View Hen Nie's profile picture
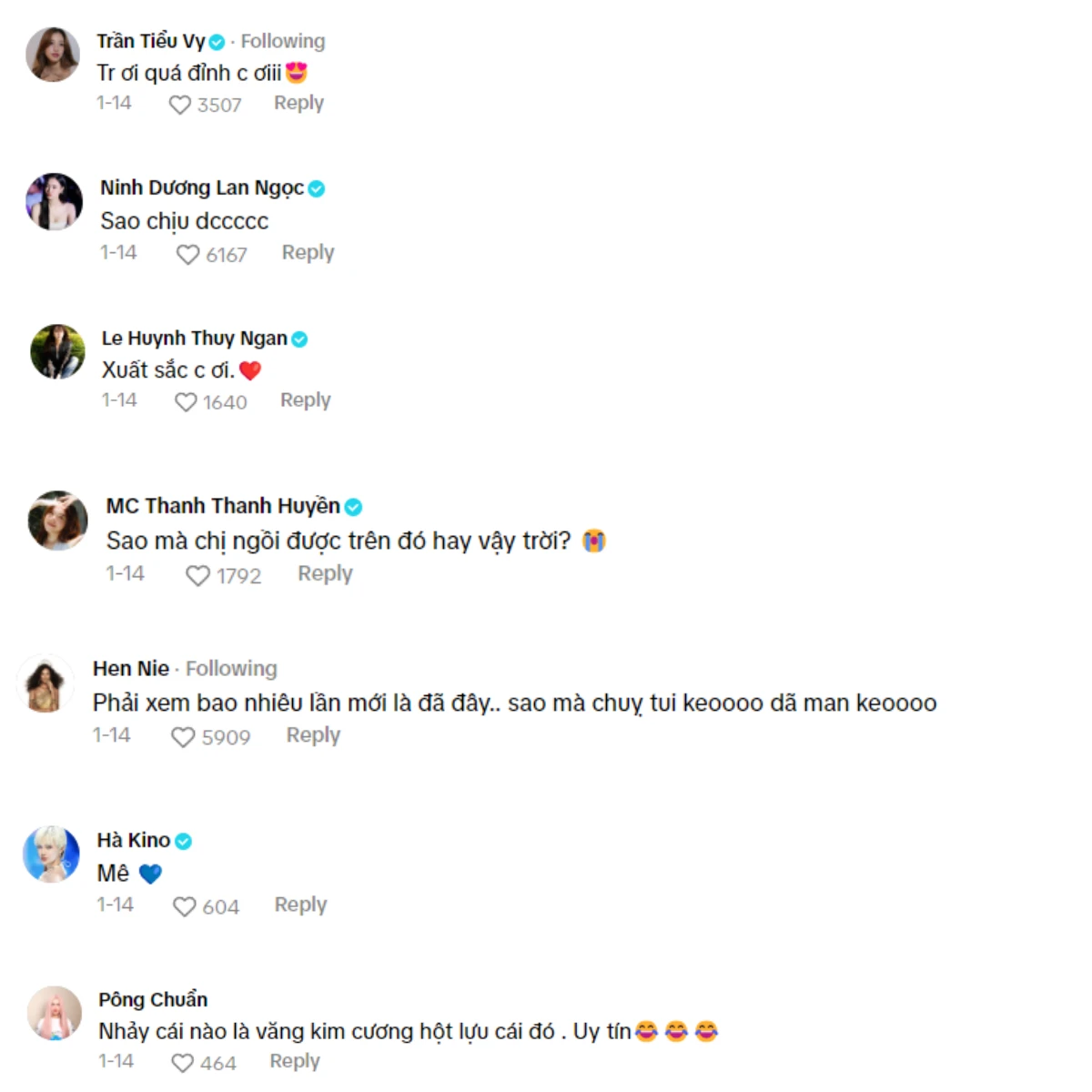Image resolution: width=1092 pixels, height=1092 pixels. pyautogui.click(x=45, y=683)
